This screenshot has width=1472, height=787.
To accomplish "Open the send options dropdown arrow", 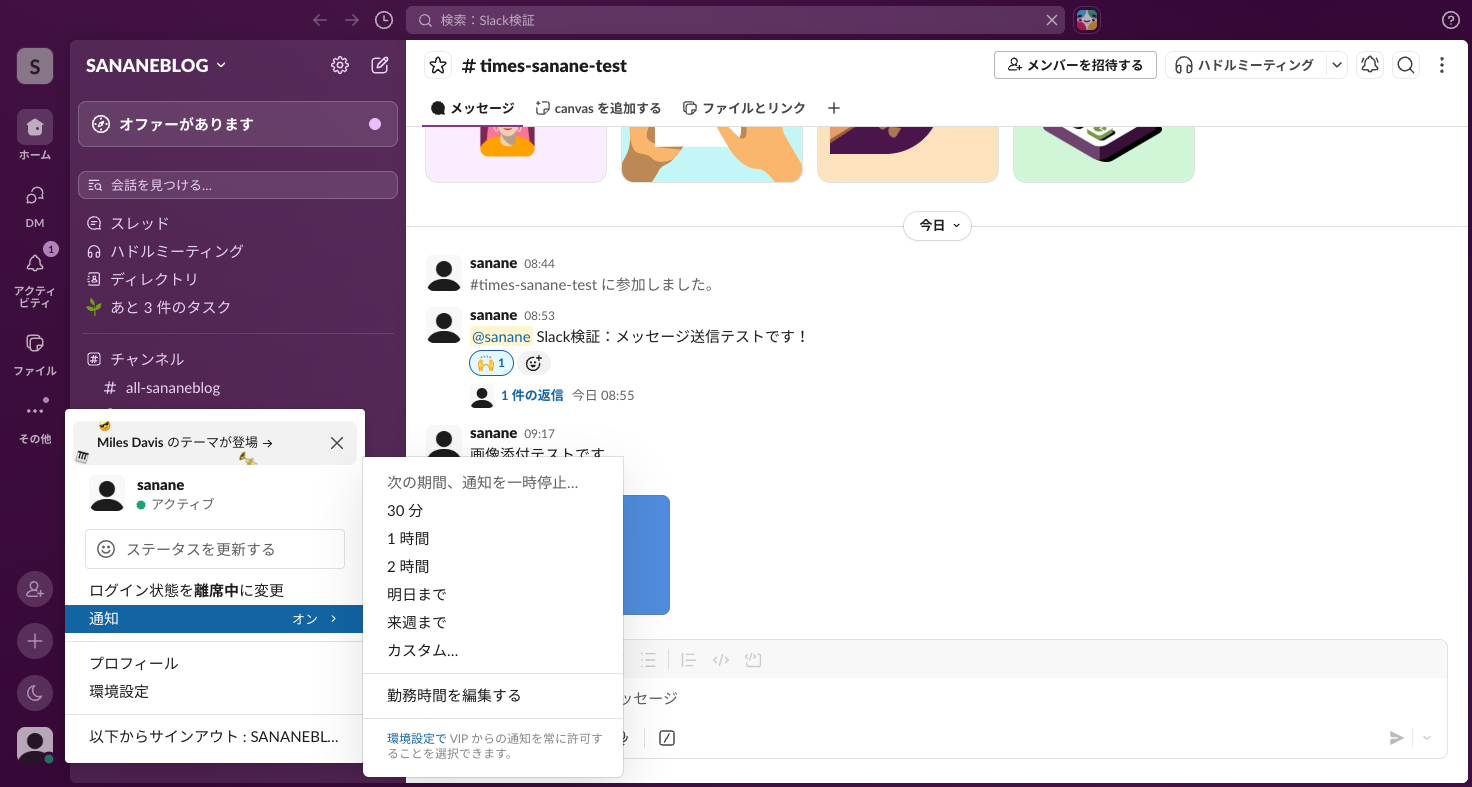I will (x=1427, y=738).
